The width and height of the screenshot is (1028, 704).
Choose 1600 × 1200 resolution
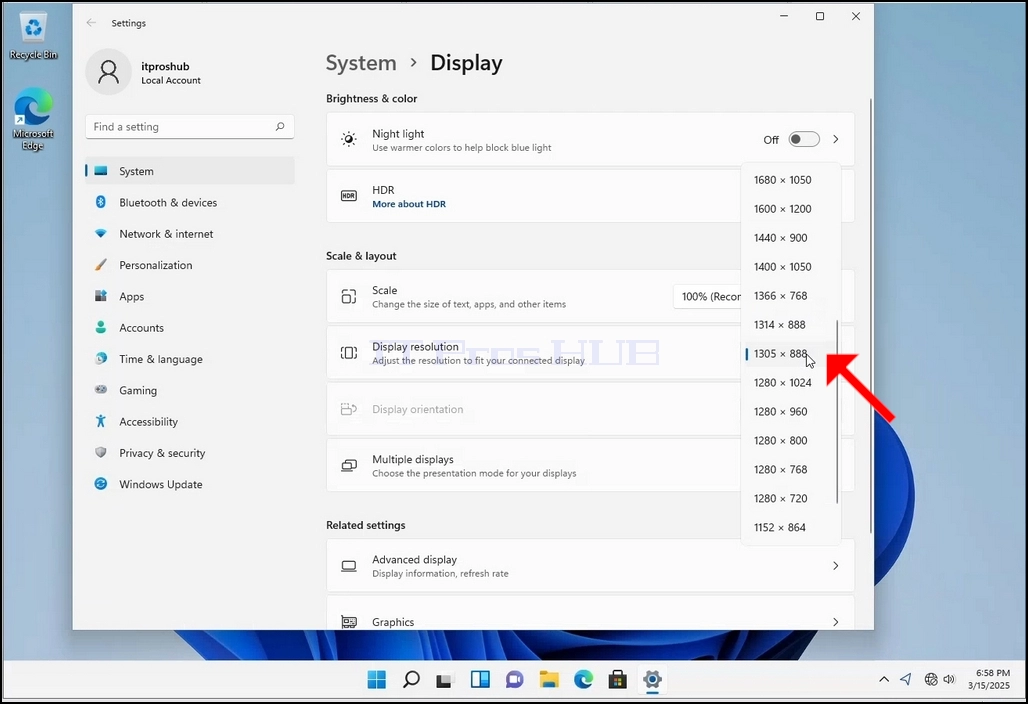pyautogui.click(x=791, y=208)
